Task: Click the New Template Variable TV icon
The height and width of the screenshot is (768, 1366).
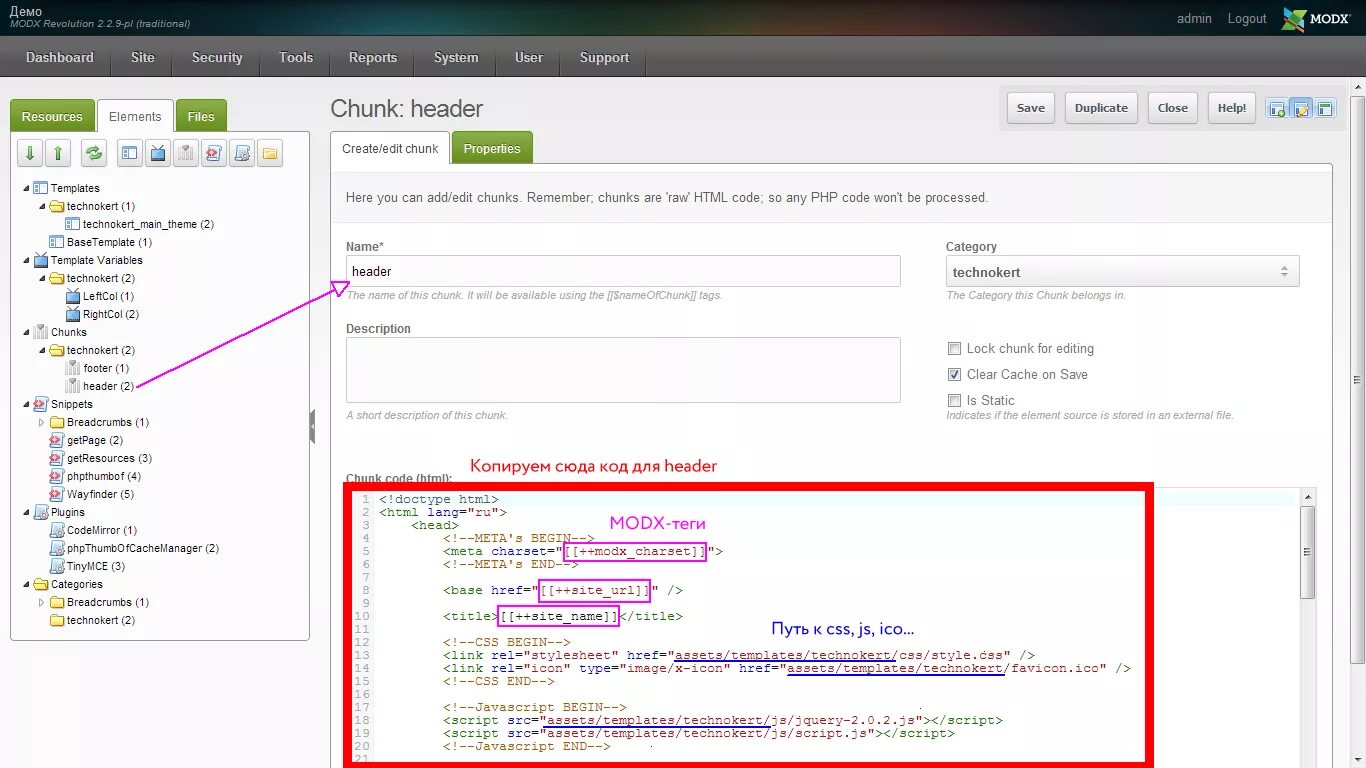Action: point(158,153)
